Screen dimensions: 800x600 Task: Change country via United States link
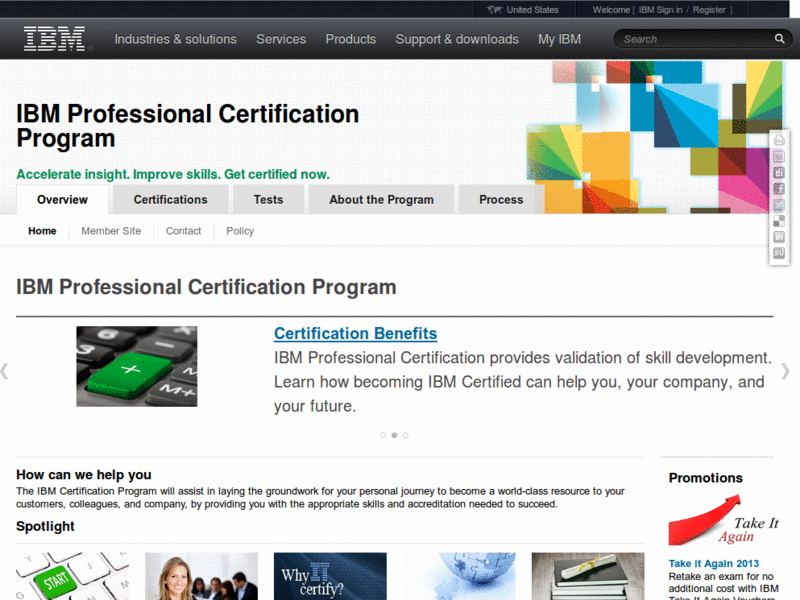point(532,10)
